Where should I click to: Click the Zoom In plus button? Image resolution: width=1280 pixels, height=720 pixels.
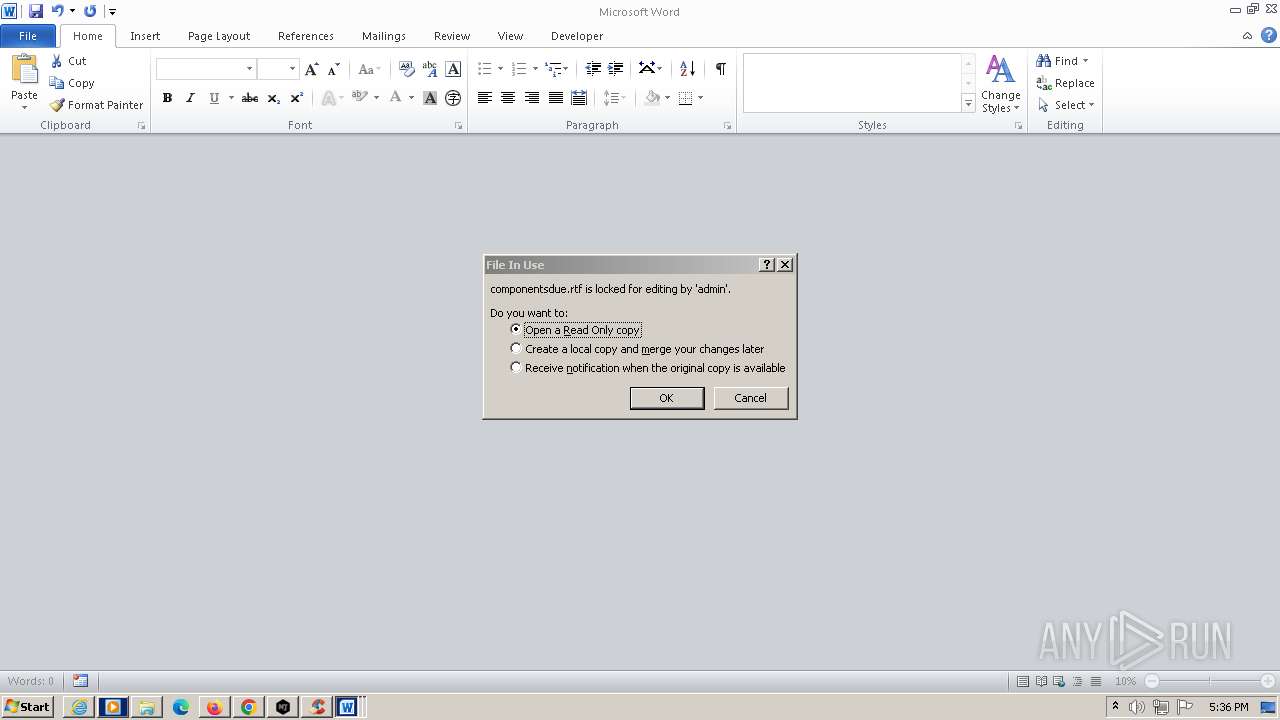1268,681
